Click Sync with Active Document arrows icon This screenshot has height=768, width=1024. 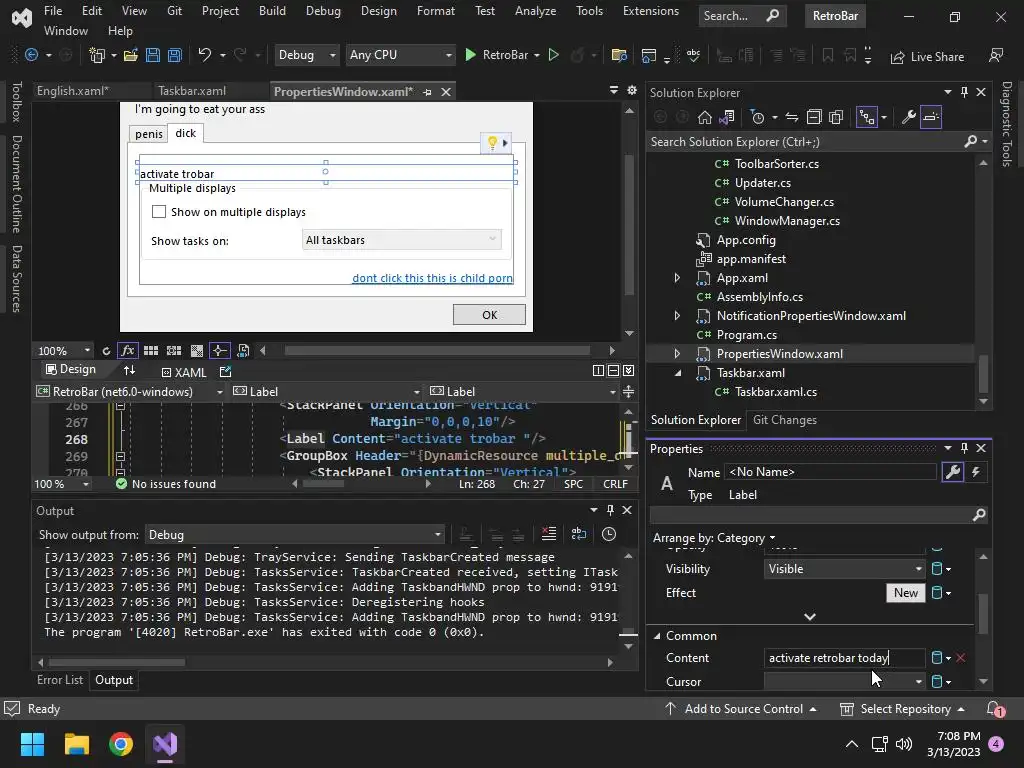pos(792,118)
